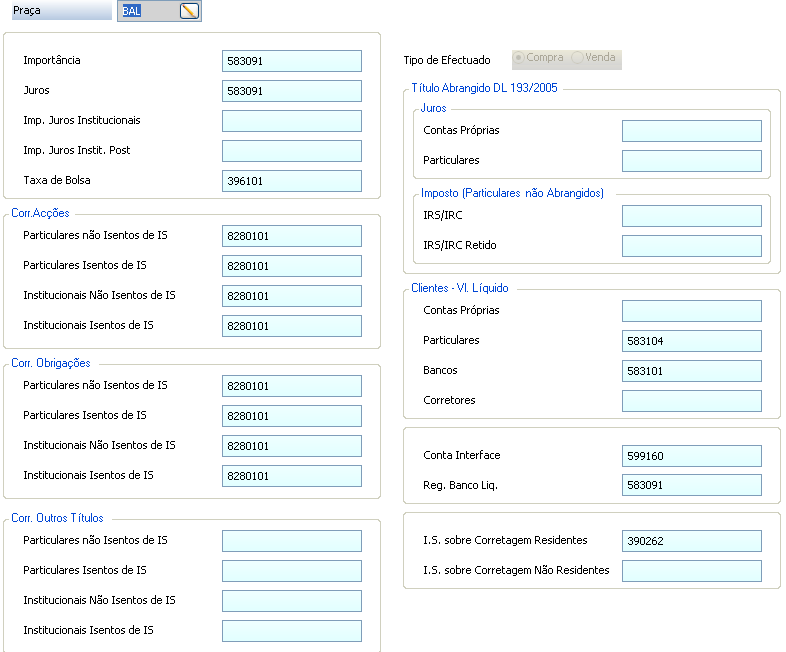The width and height of the screenshot is (786, 652).
Task: Click Corr. Outros Títulos Particulares Isentos field
Action: tap(292, 571)
